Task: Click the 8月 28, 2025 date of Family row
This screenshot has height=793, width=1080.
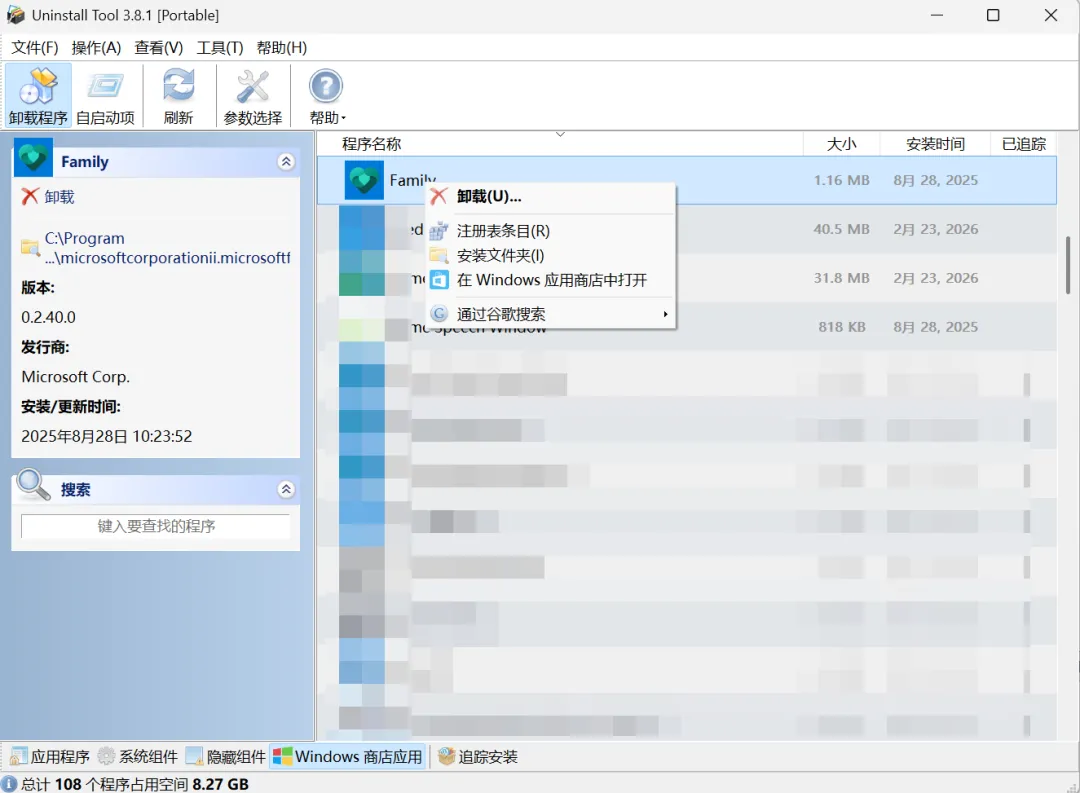Action: pyautogui.click(x=935, y=181)
